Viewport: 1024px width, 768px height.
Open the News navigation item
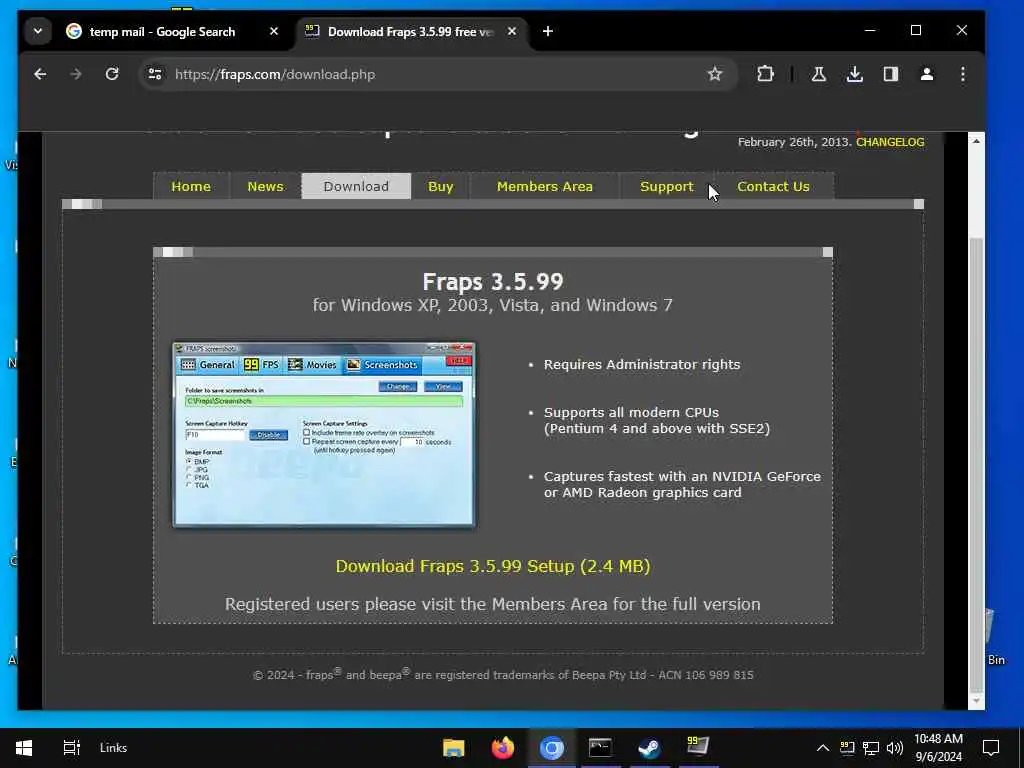(x=265, y=187)
